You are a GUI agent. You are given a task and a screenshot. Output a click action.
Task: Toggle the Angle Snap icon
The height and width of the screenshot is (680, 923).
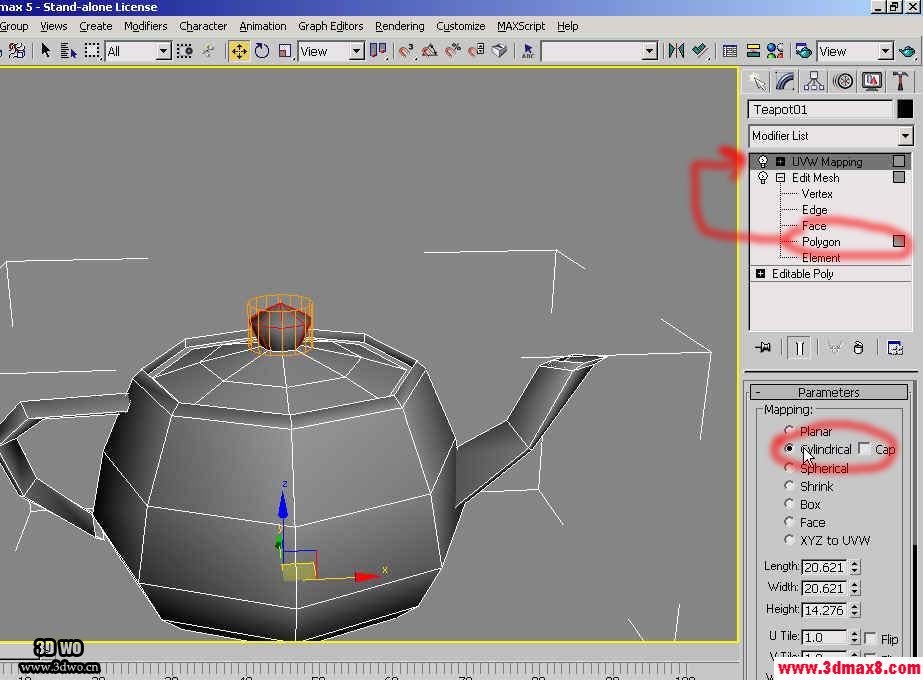point(430,51)
